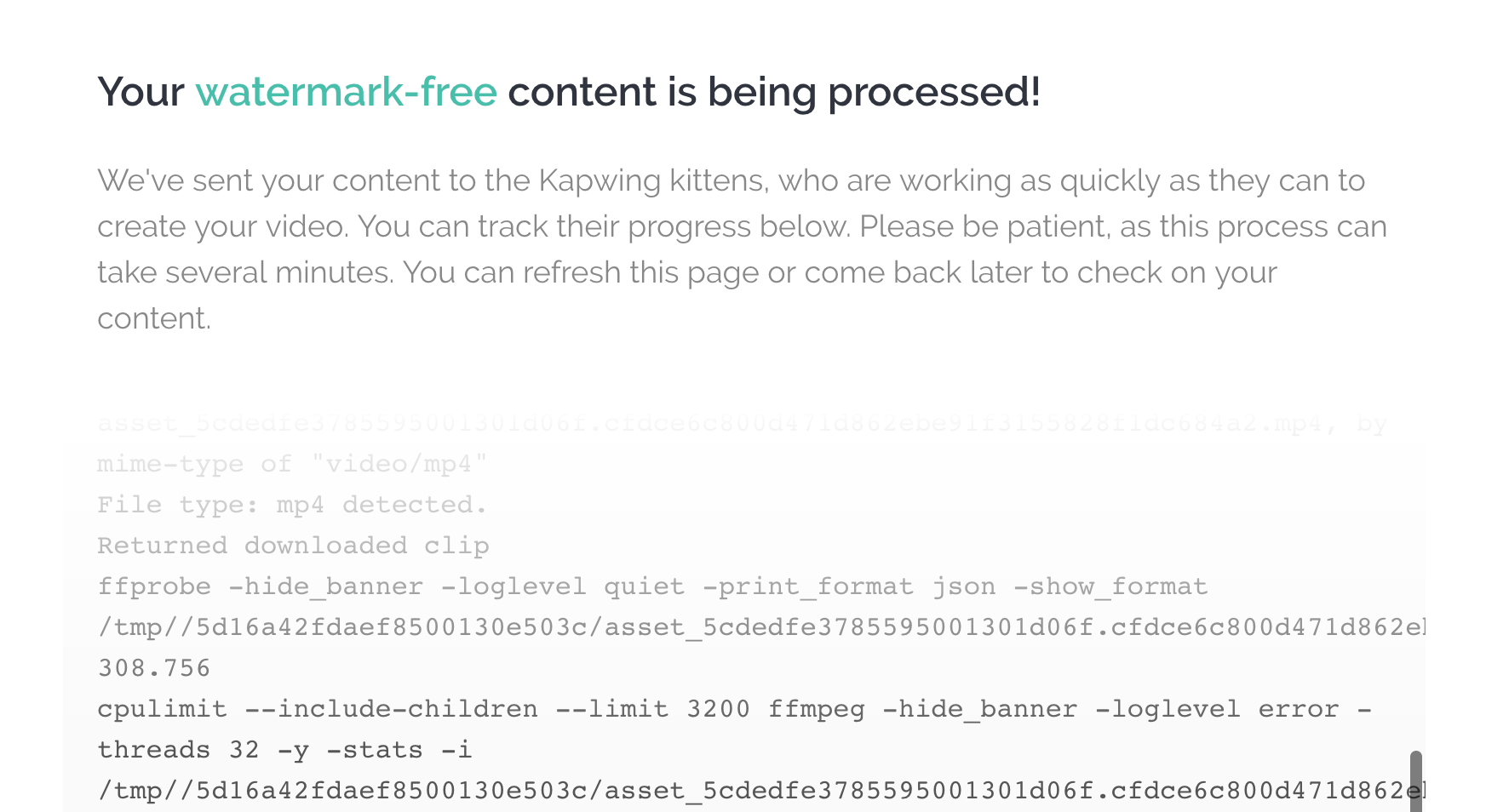The image size is (1509, 812).
Task: Click the "308.756" duration value
Action: tap(154, 668)
